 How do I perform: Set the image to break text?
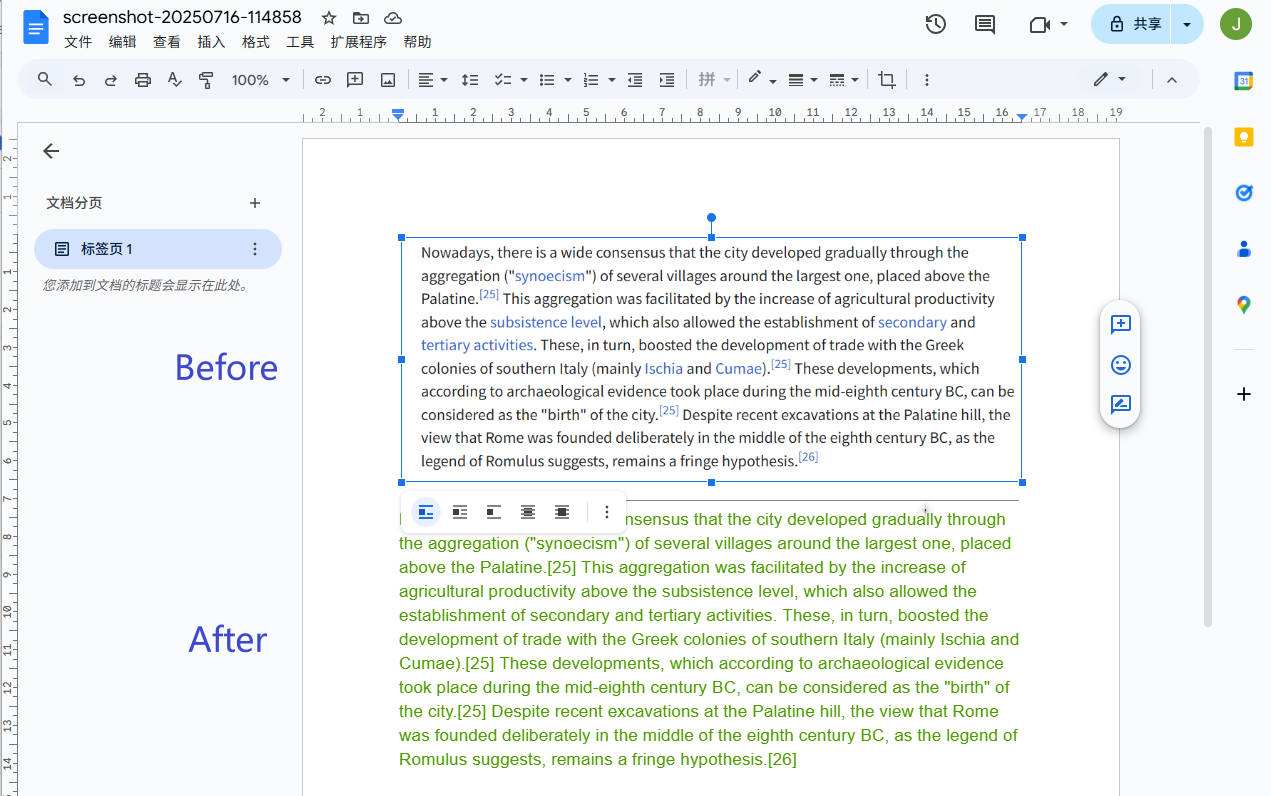(x=494, y=512)
